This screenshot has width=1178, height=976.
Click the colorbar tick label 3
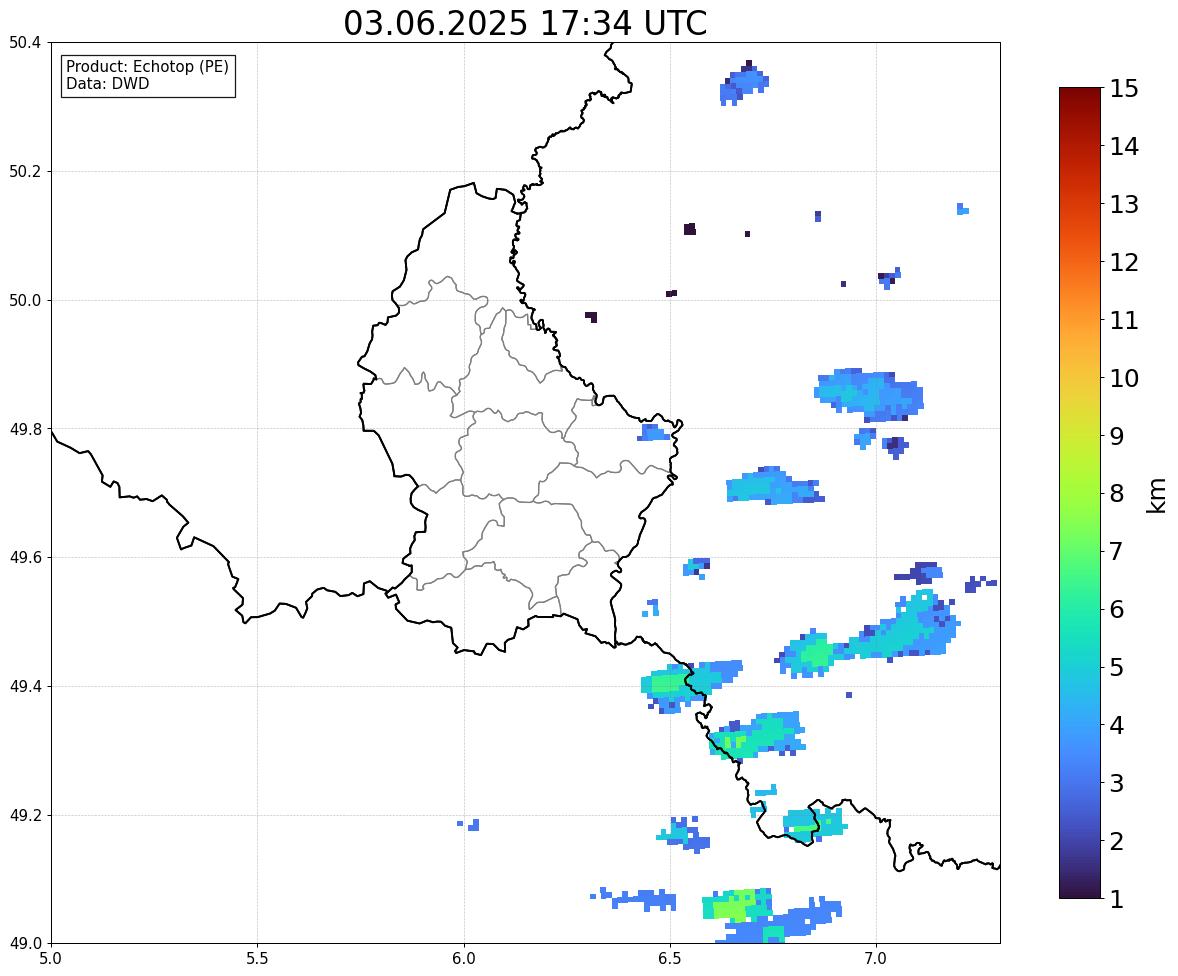(1117, 783)
